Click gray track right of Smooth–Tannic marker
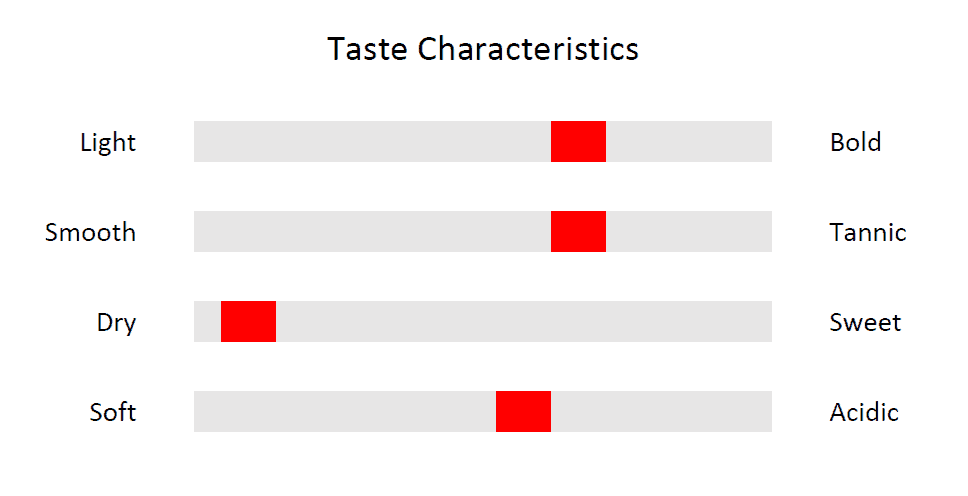 [x=689, y=232]
